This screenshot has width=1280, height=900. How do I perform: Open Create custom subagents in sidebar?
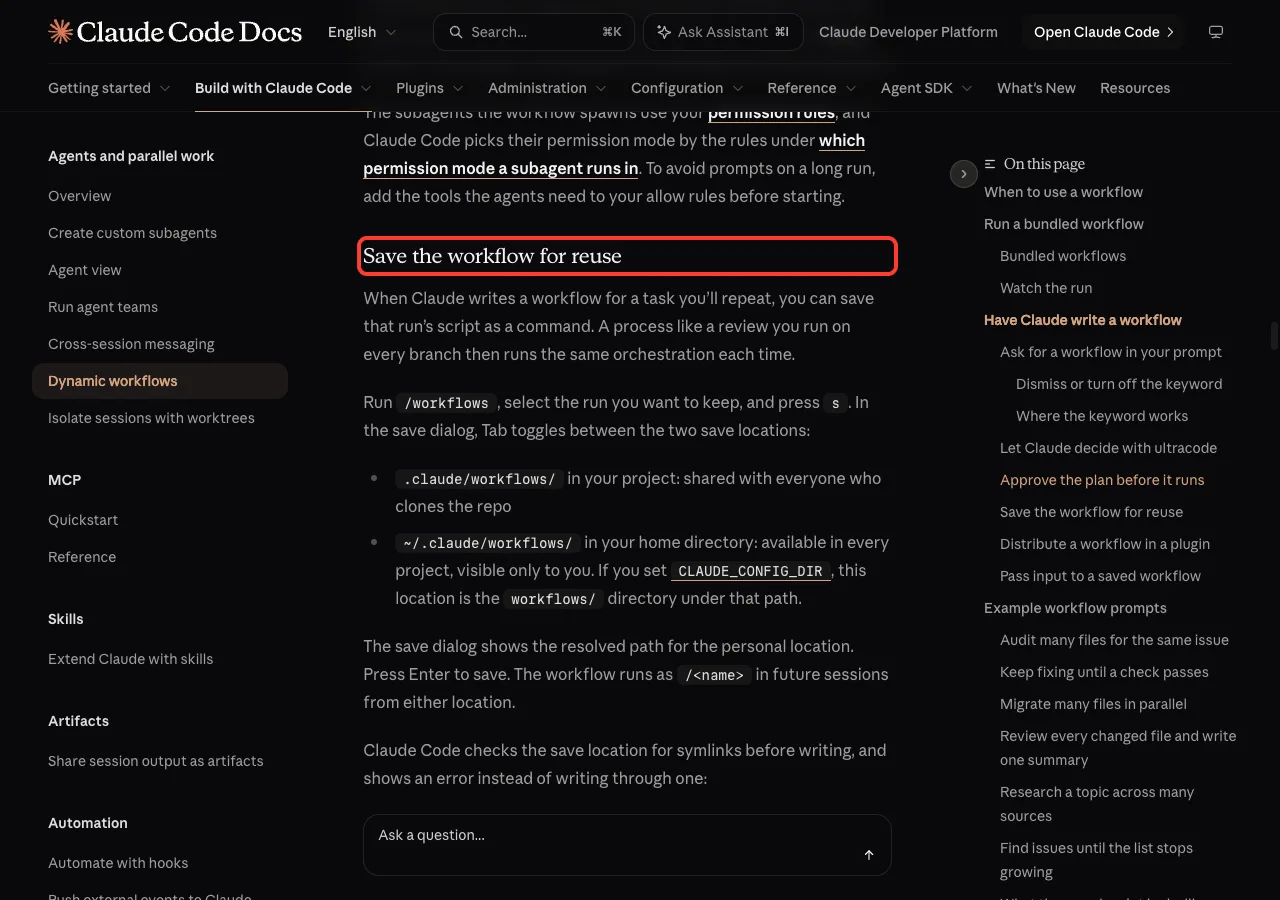click(132, 233)
